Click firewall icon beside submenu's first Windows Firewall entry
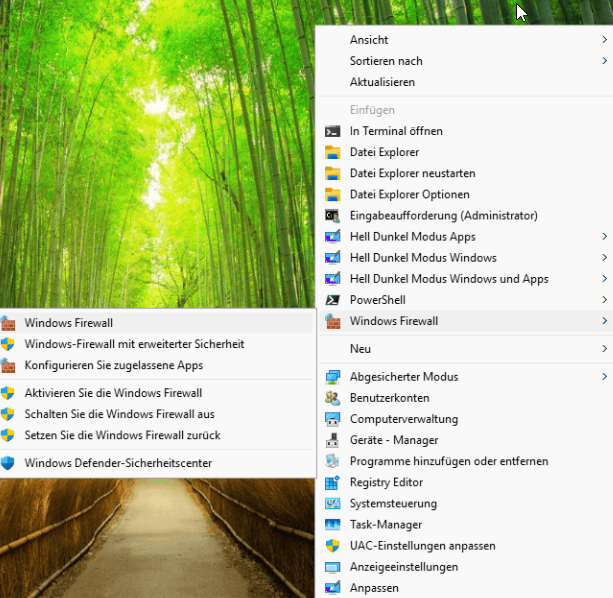The height and width of the screenshot is (598, 613). pos(8,323)
